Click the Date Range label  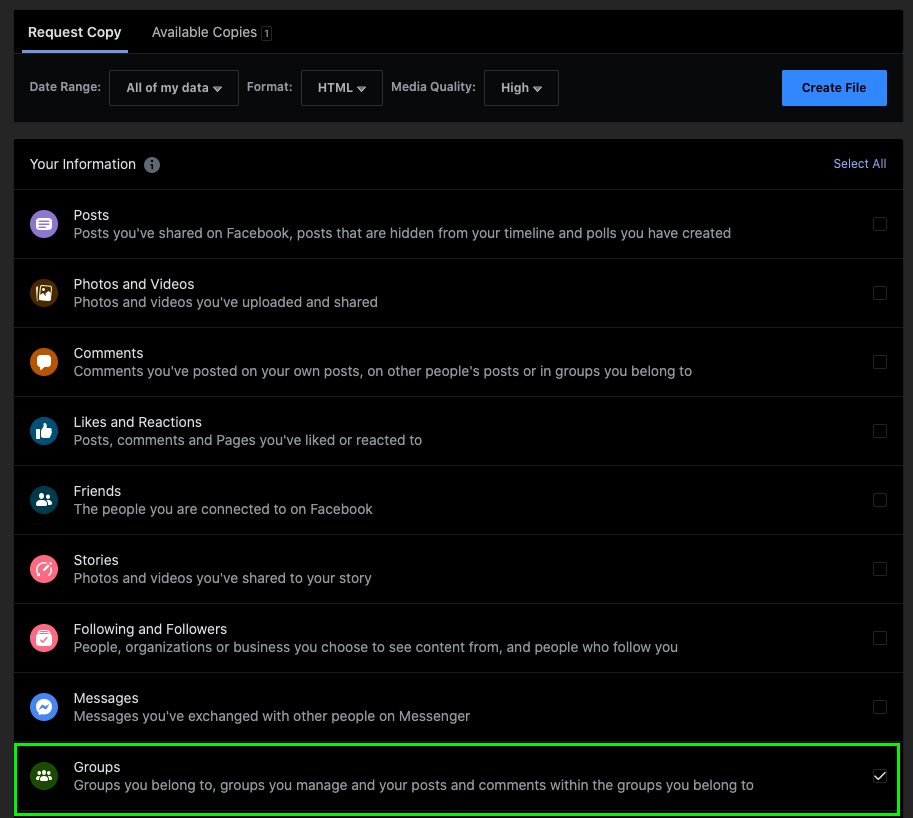tap(65, 87)
